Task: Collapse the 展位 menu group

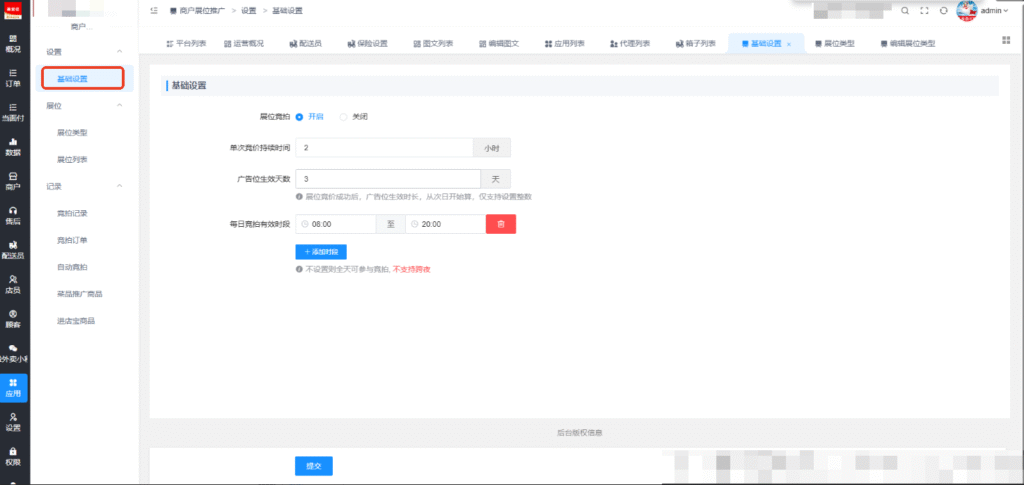Action: [x=119, y=105]
